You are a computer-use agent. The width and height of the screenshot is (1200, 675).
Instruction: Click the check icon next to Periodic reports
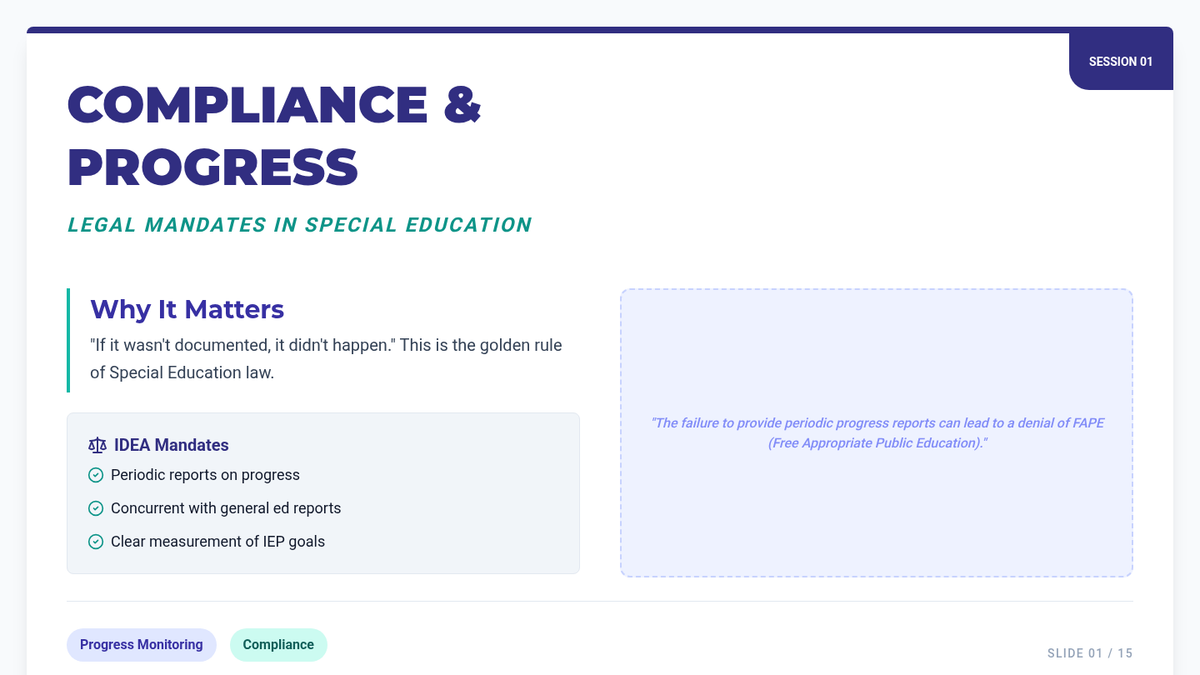(x=96, y=475)
